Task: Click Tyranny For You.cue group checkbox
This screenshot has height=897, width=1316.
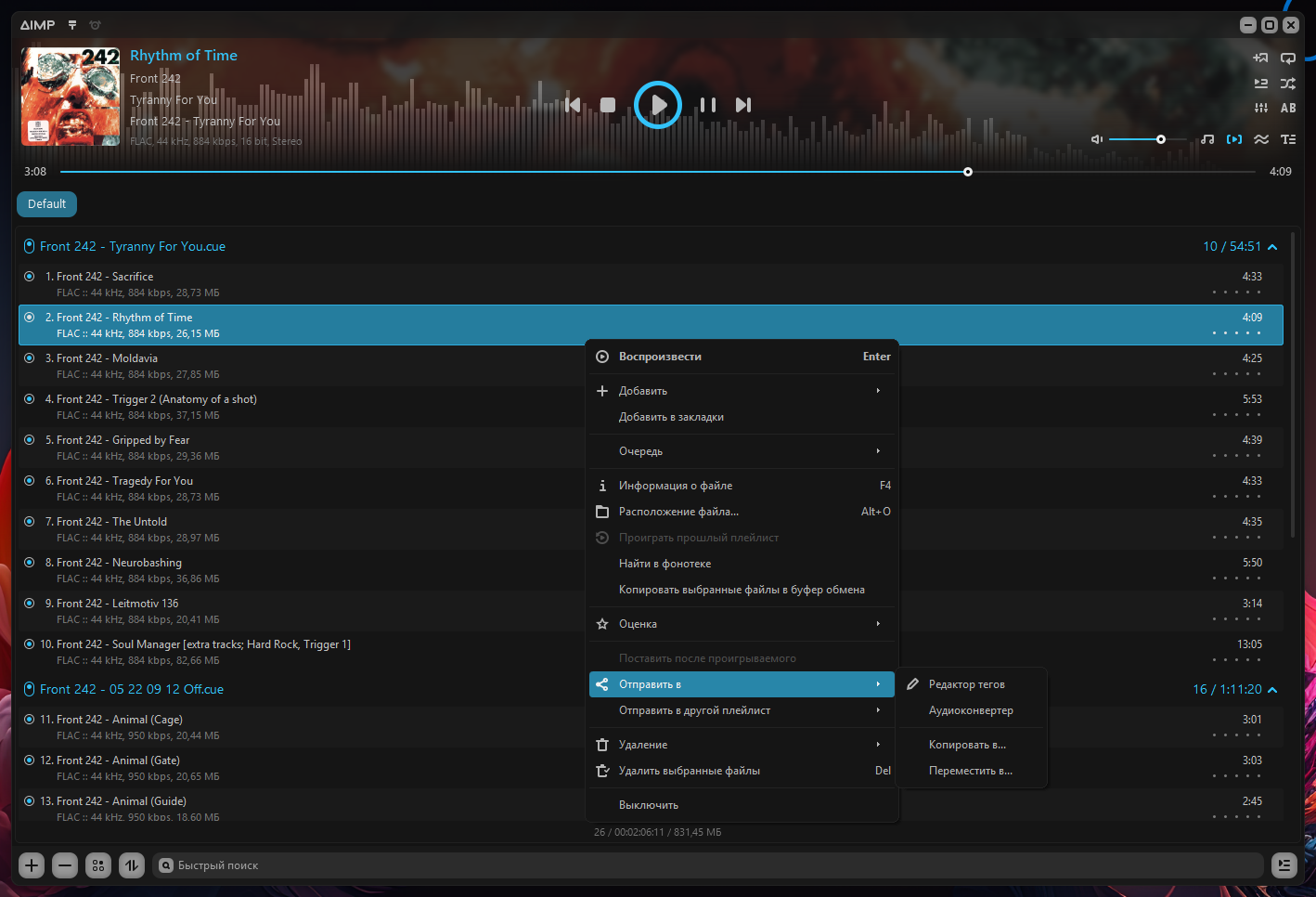Action: pyautogui.click(x=29, y=246)
